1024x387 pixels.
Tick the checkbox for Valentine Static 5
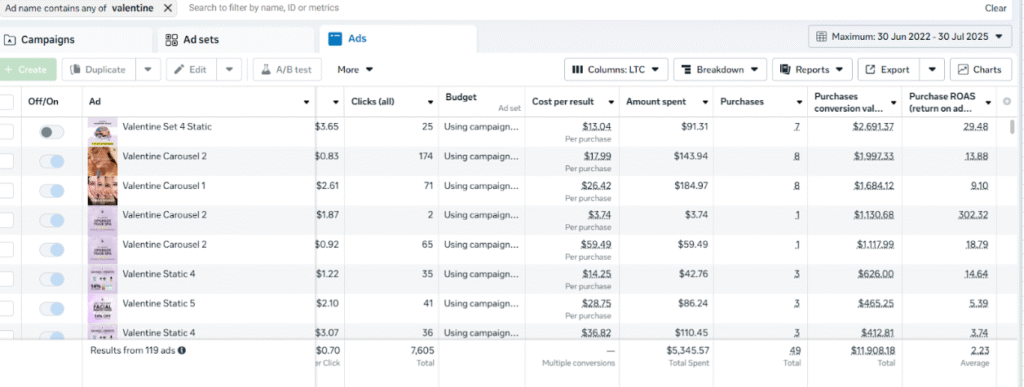point(6,309)
